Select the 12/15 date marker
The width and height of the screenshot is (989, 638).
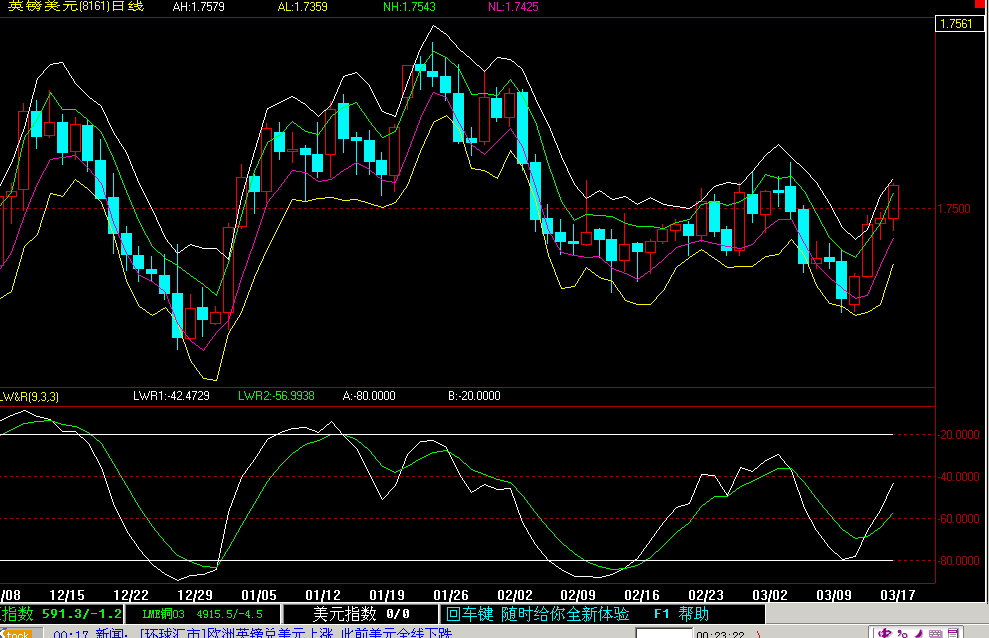coord(67,595)
